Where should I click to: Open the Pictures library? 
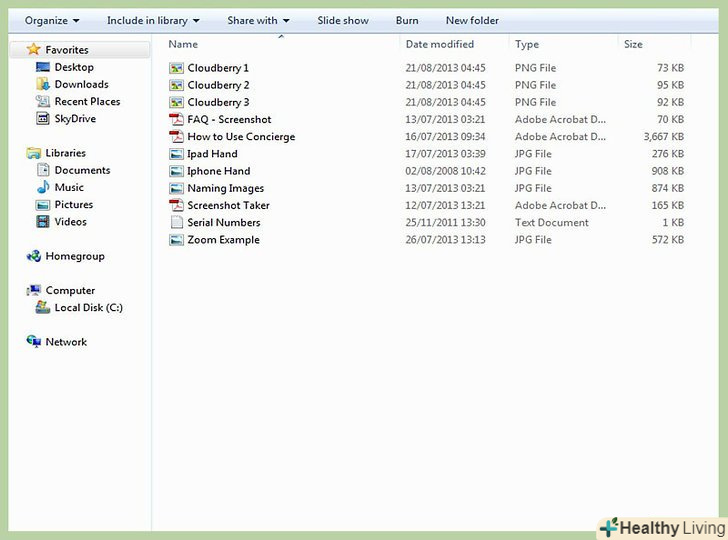point(74,204)
